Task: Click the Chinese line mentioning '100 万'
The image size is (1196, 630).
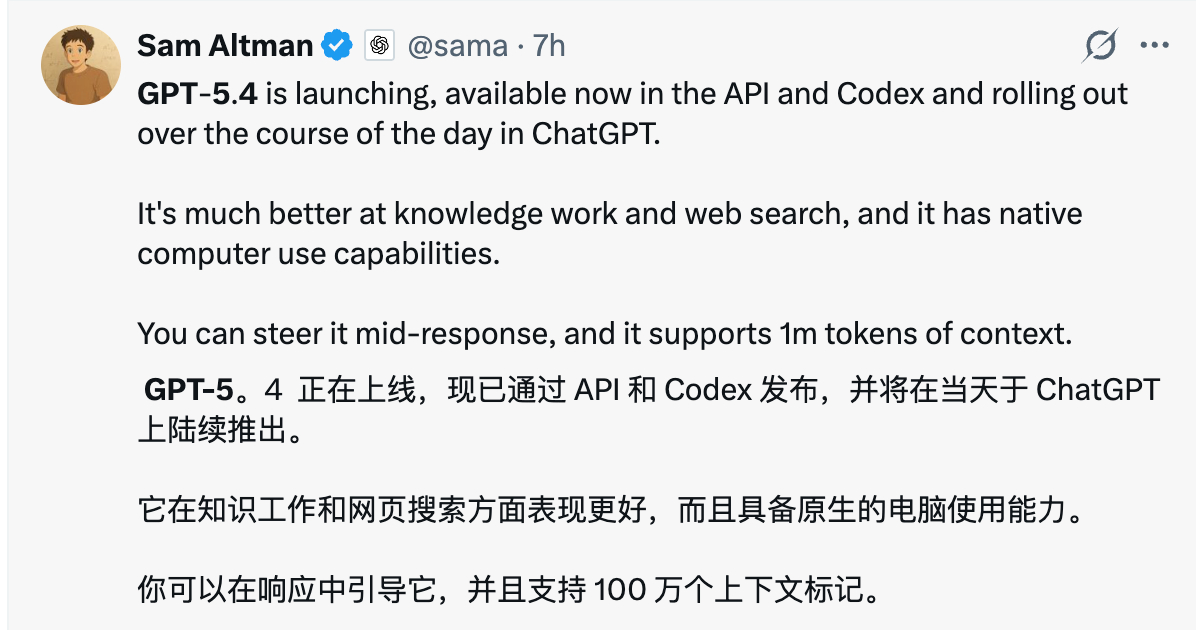Action: (511, 590)
